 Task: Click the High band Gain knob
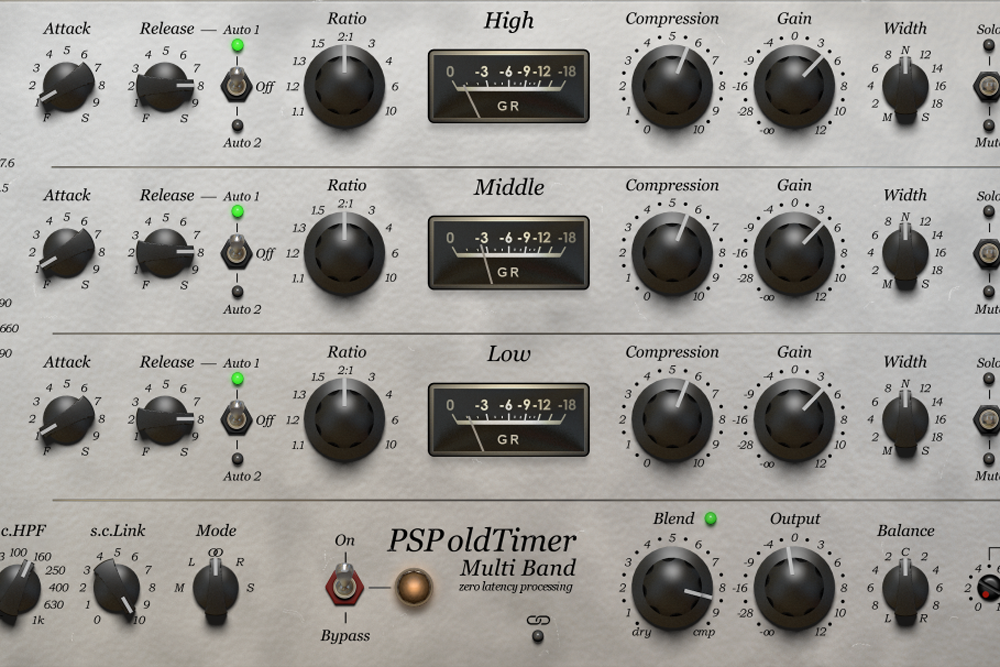(x=794, y=86)
